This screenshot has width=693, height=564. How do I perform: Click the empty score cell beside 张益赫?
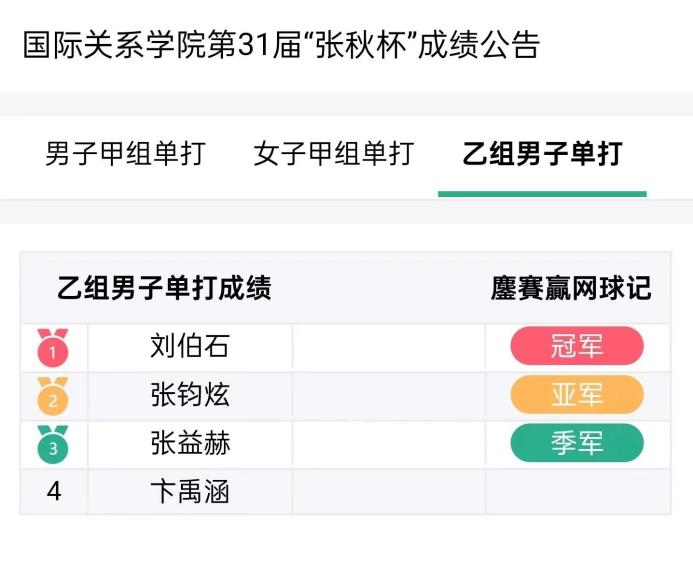click(x=388, y=443)
